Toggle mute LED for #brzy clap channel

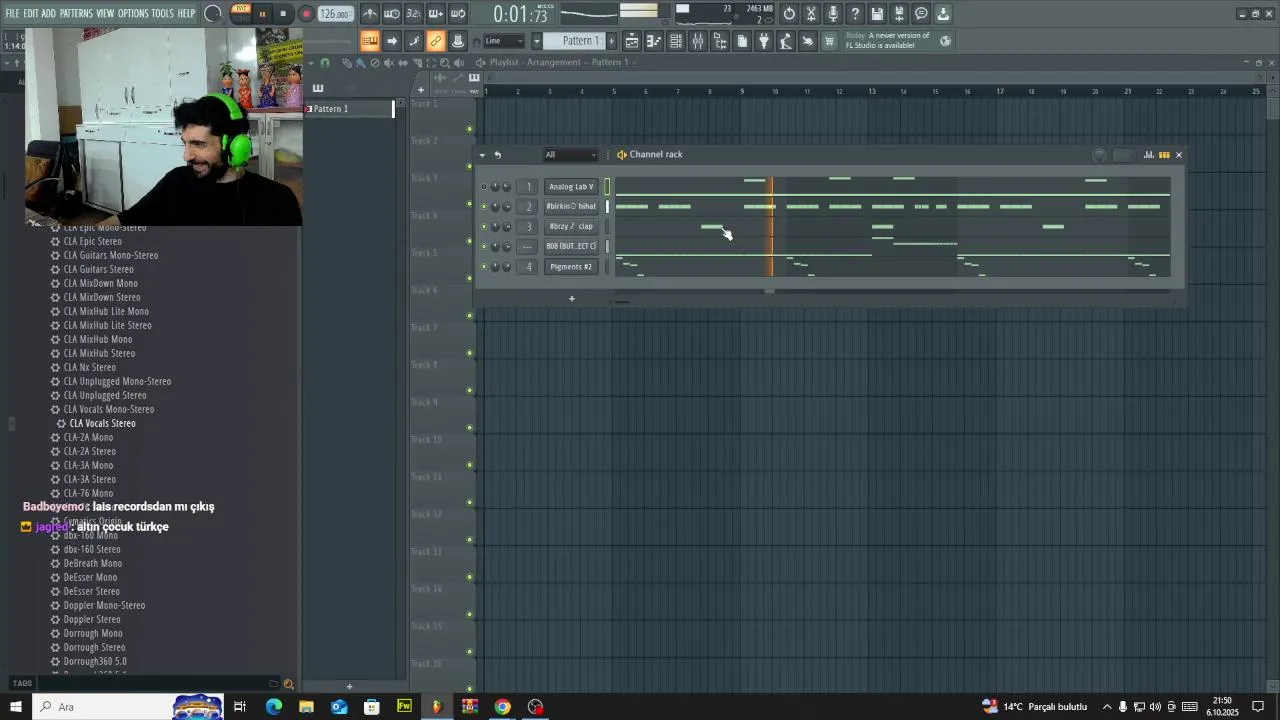[484, 227]
